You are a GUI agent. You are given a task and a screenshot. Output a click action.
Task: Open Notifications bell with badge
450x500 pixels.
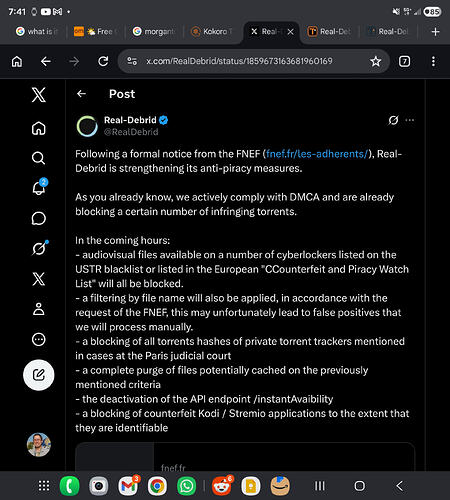[39, 187]
